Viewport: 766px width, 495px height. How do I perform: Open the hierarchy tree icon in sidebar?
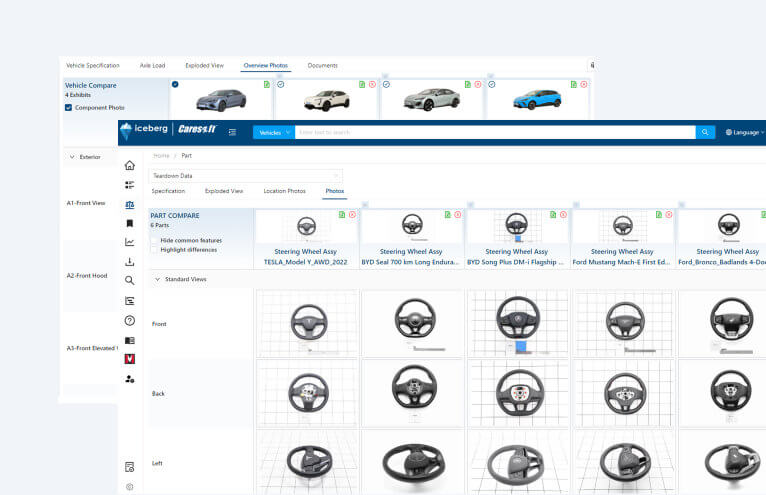coord(129,301)
